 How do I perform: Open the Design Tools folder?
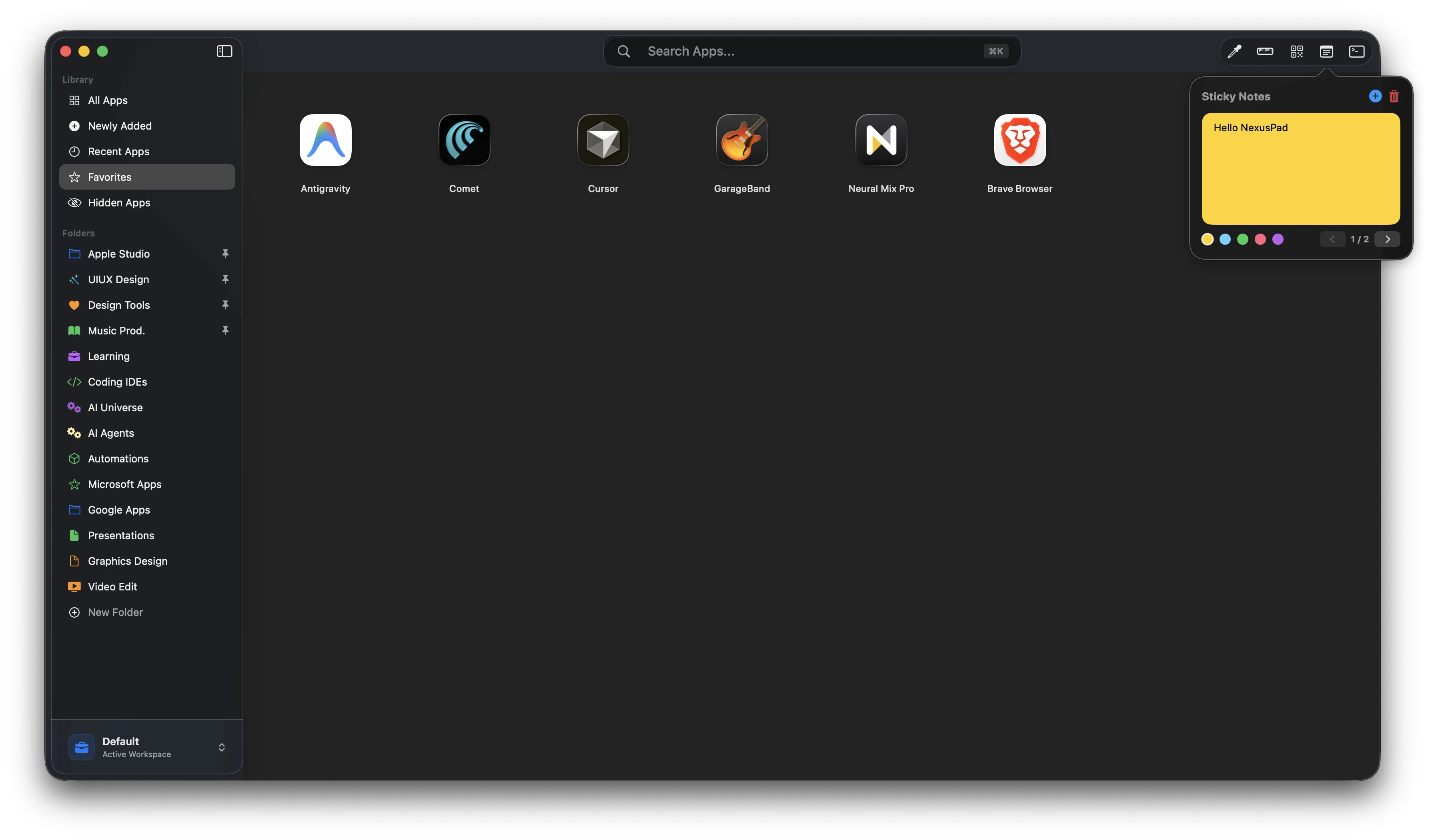147,305
